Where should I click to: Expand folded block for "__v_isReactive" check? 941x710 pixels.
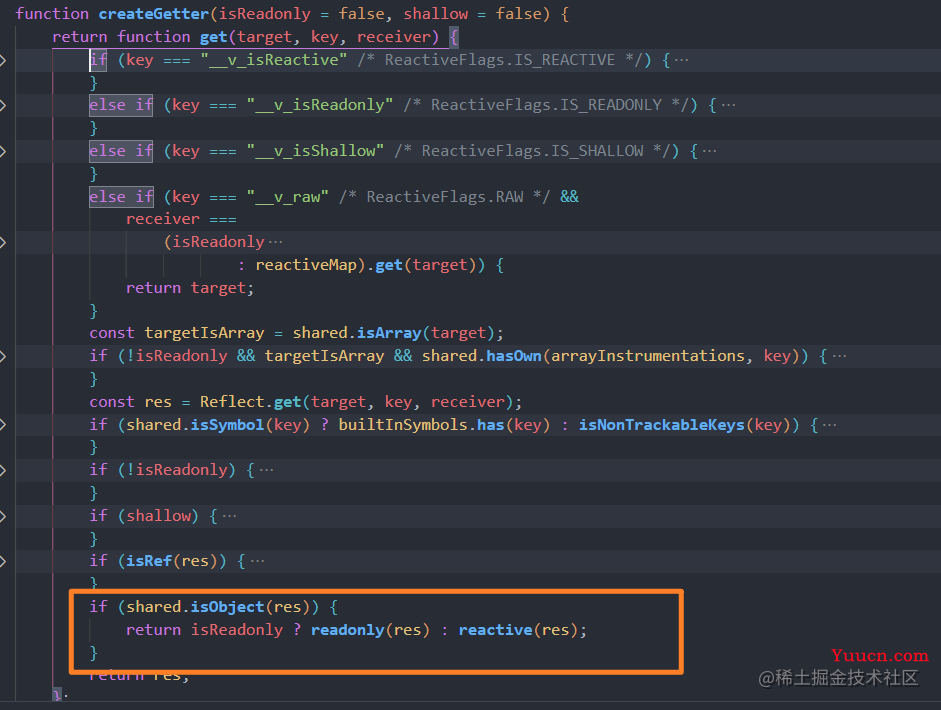[x=3, y=60]
